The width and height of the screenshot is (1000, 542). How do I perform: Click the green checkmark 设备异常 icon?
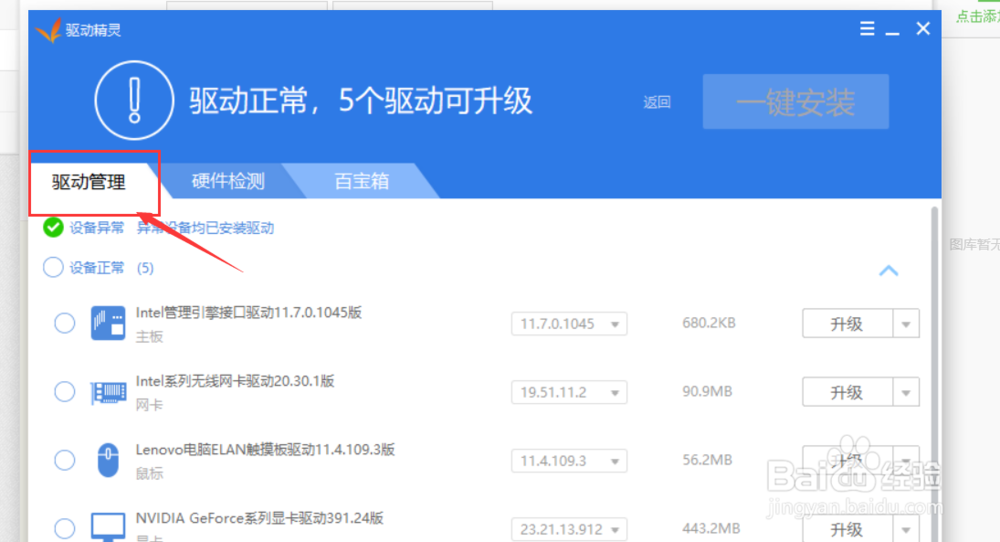pyautogui.click(x=53, y=227)
